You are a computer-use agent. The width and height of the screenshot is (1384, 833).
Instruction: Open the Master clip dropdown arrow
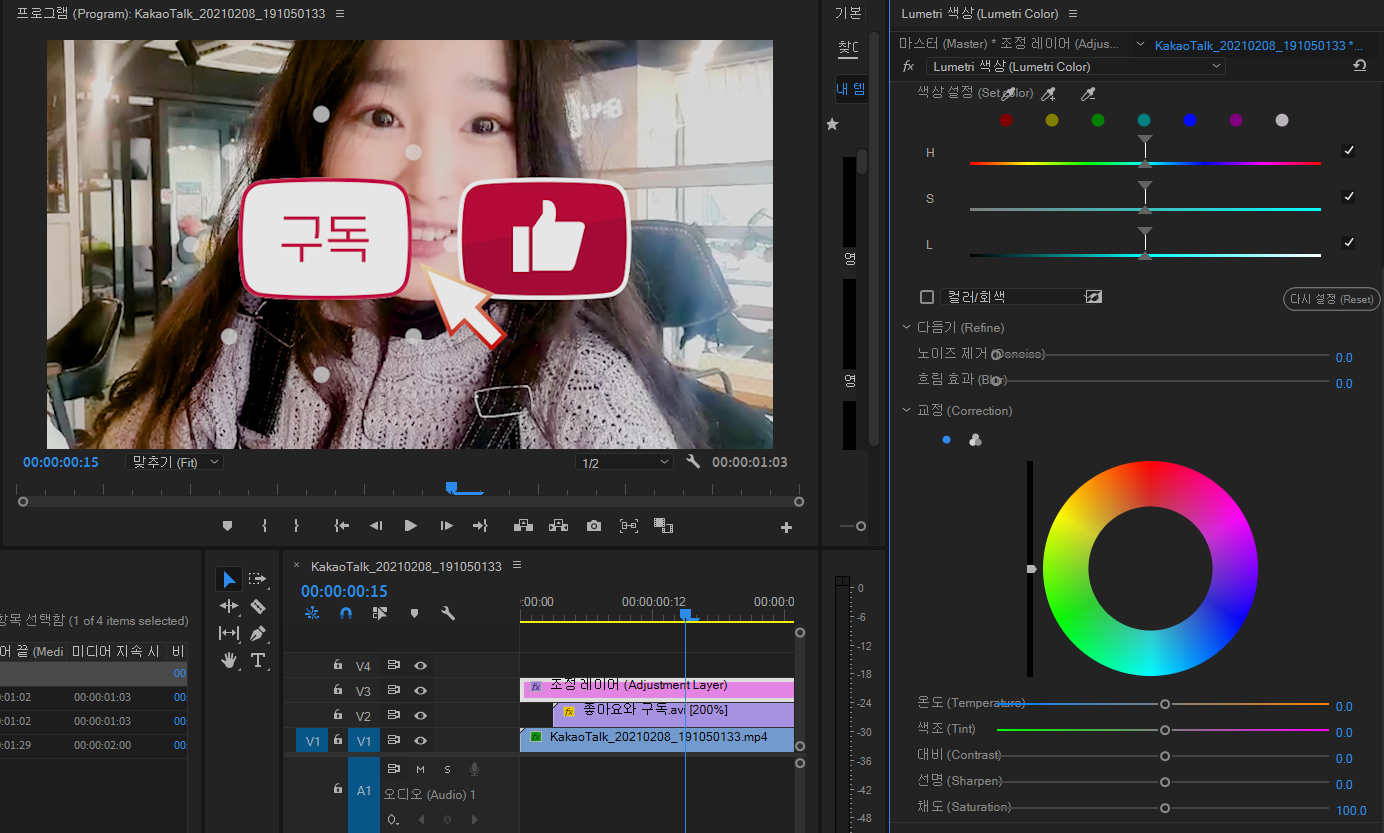click(x=1140, y=44)
